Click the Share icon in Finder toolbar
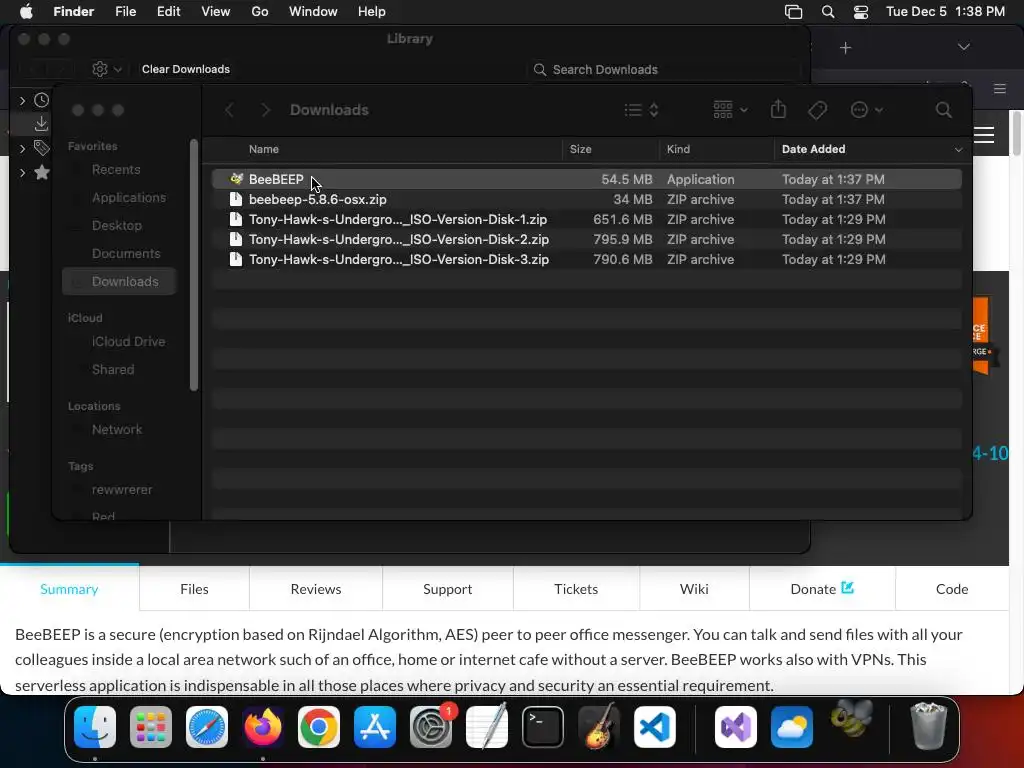 coord(778,109)
